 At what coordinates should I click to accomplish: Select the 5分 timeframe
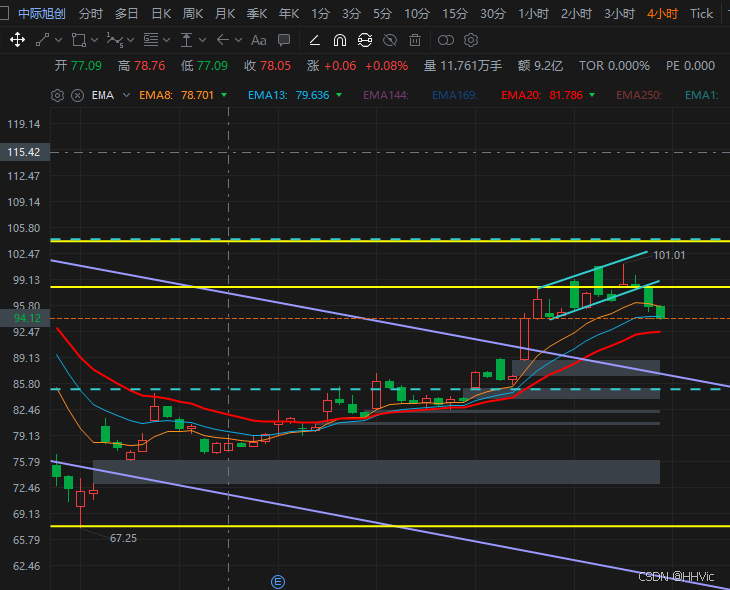(x=382, y=14)
